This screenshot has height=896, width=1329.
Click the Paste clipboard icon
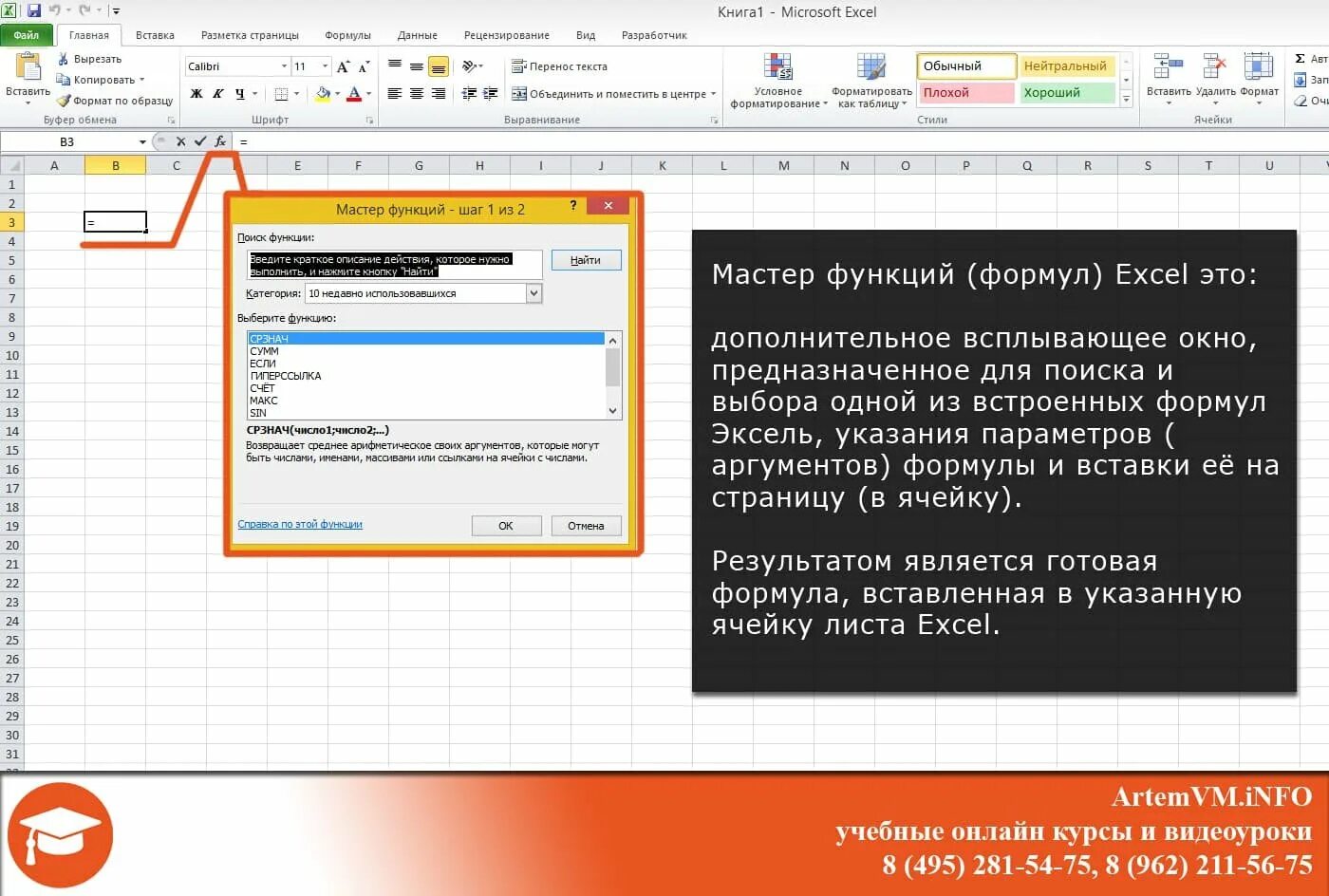coord(28,66)
